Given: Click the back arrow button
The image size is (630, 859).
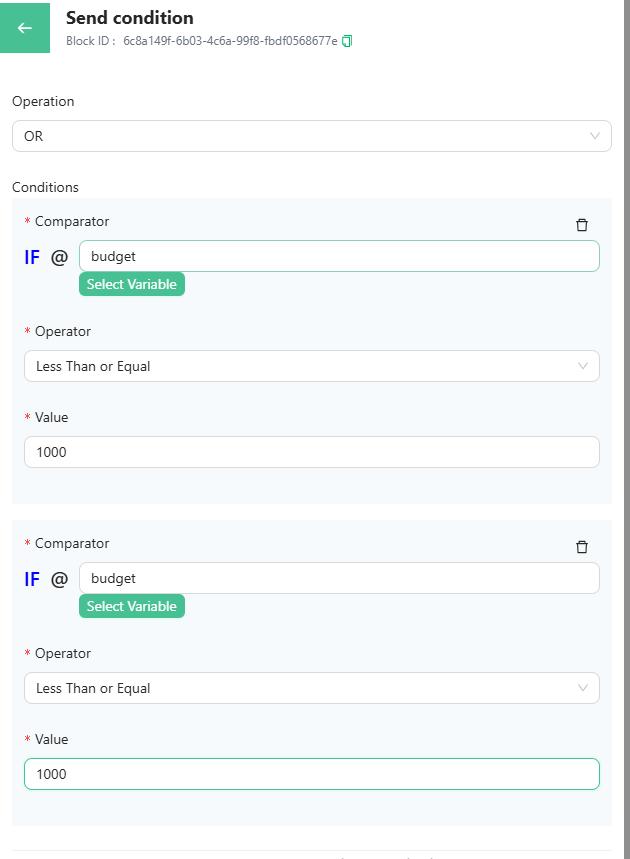Looking at the screenshot, I should pos(25,27).
